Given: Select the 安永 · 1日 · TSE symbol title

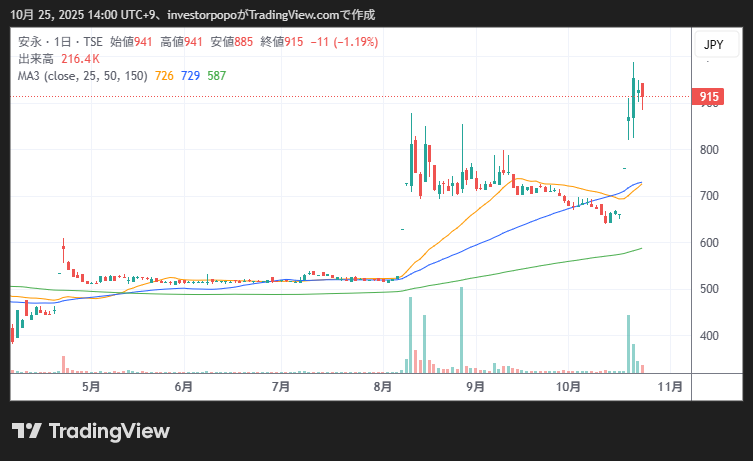Looking at the screenshot, I should click(60, 44).
